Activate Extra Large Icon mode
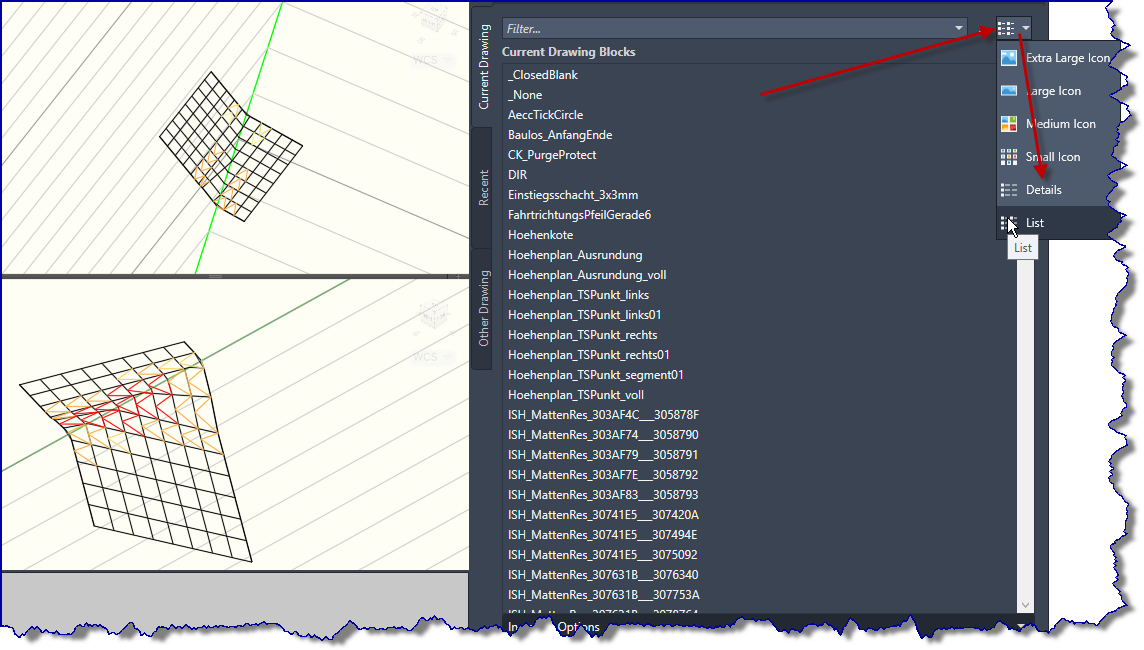Screen dimensions: 1144x650 pyautogui.click(x=1064, y=57)
